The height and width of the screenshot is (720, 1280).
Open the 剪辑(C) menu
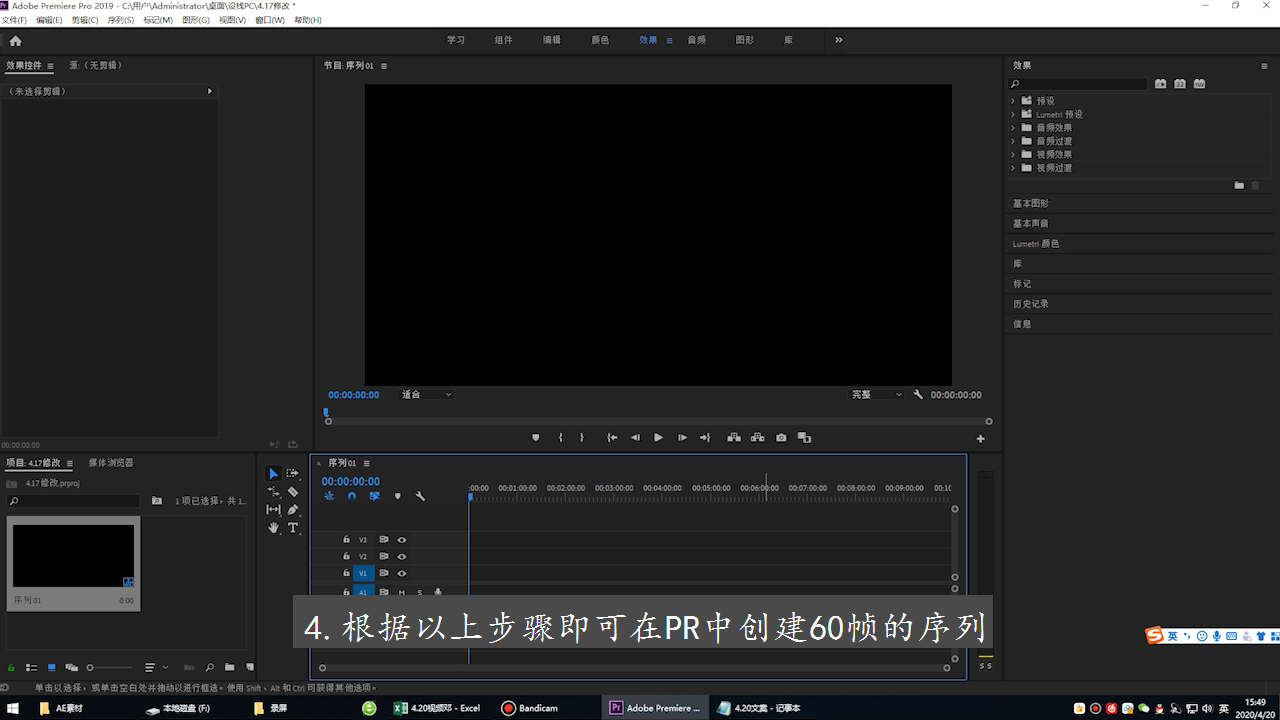point(85,20)
